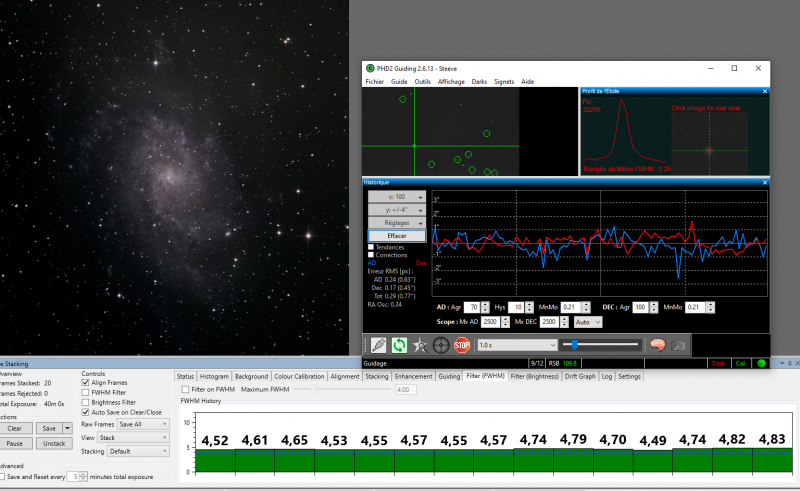
Task: Click the auto-select star icon
Action: [420, 345]
